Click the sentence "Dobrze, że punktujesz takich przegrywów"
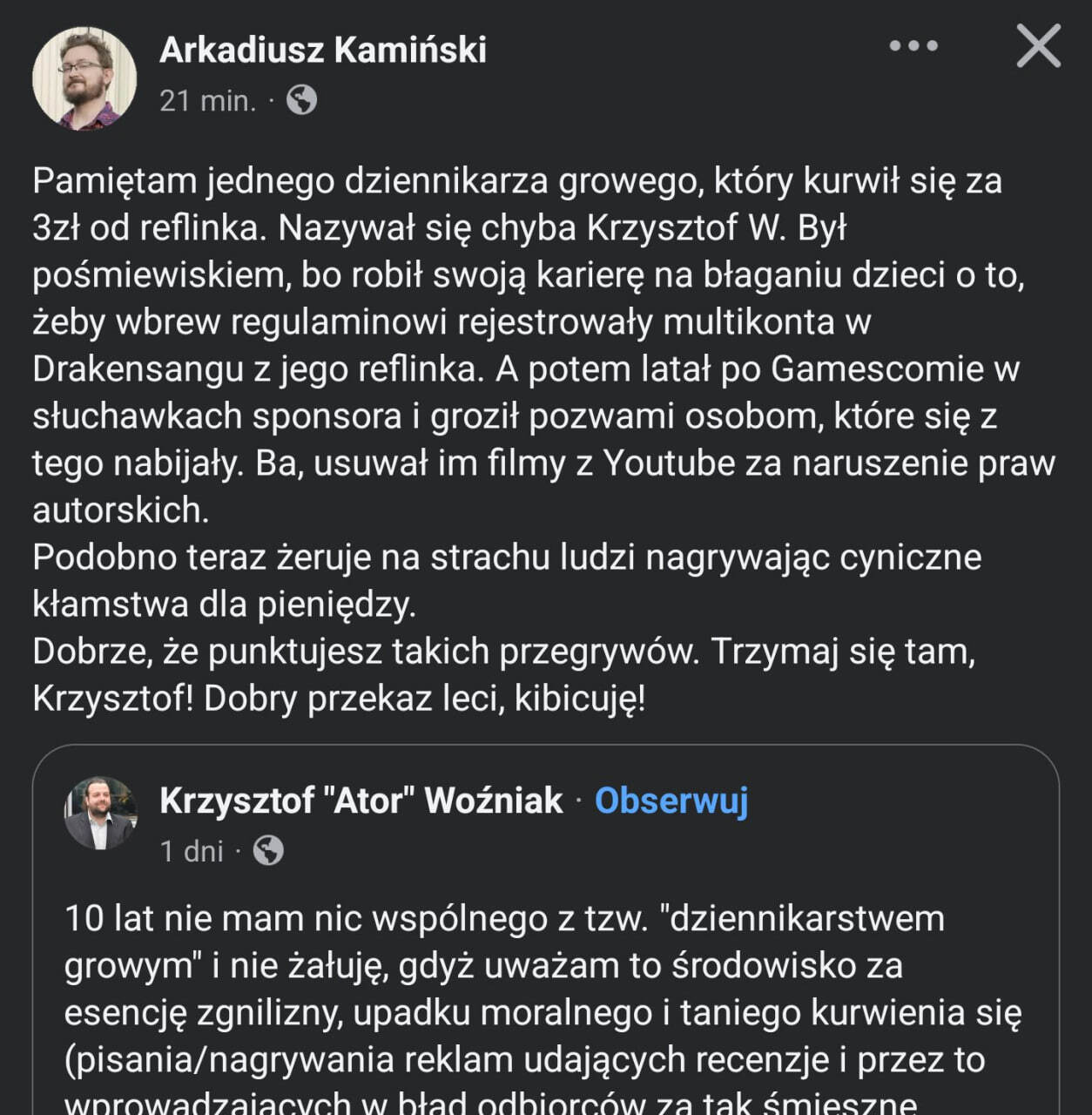This screenshot has height=1115, width=1092. coord(366,652)
